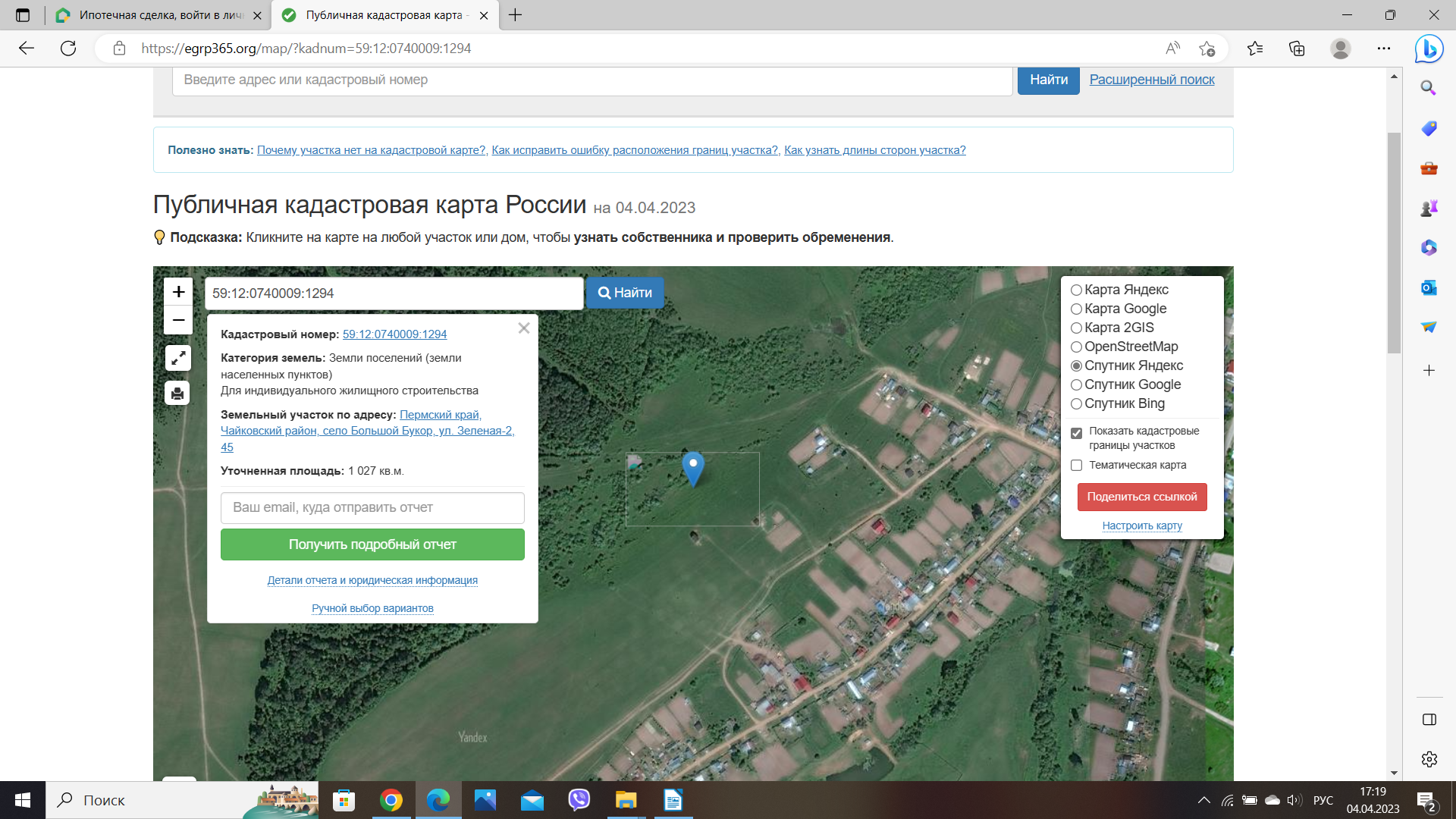Click the map zoom in plus button
Screen dimensions: 1456x819
point(178,292)
